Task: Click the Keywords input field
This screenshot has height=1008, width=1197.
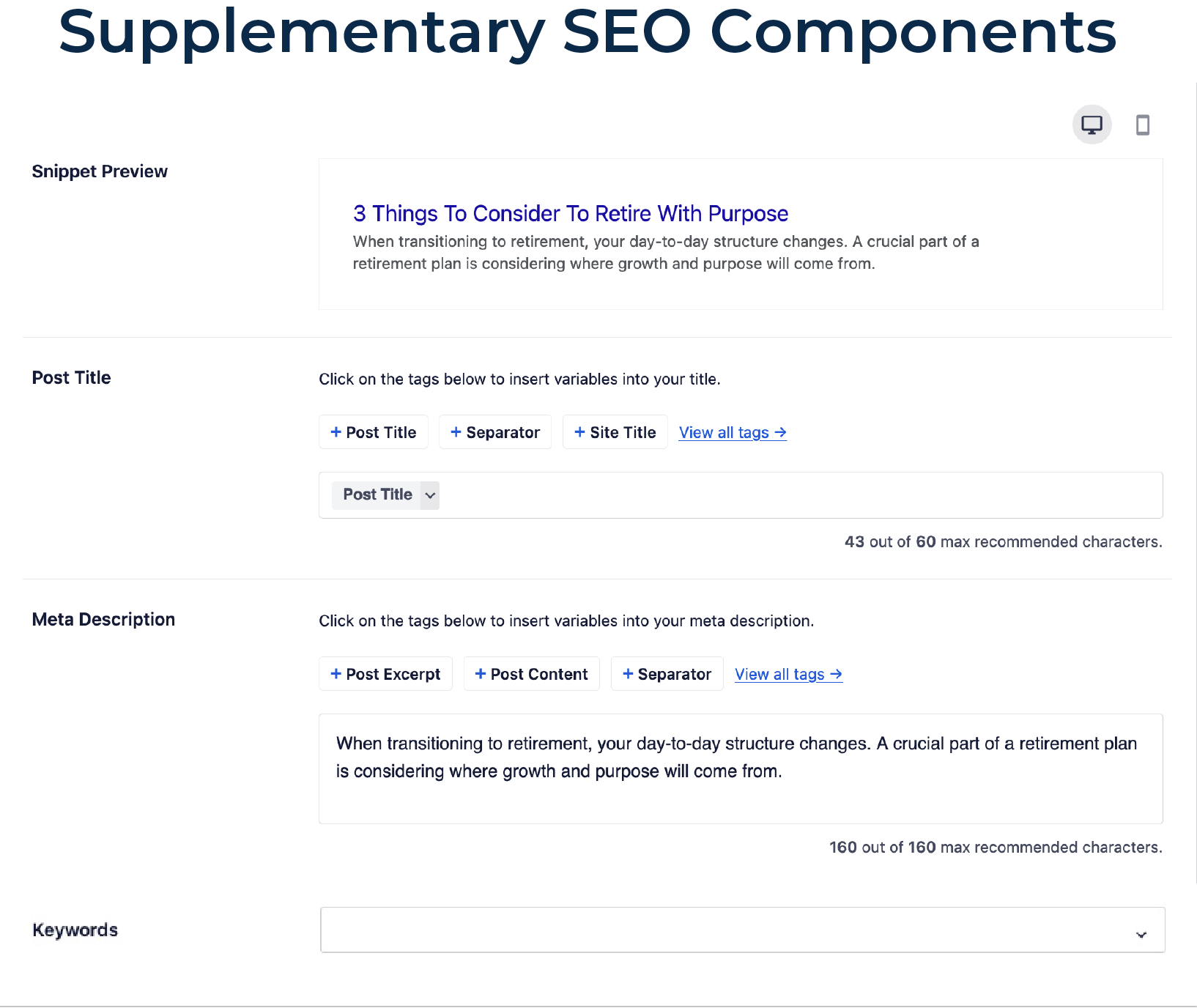Action: pos(743,930)
